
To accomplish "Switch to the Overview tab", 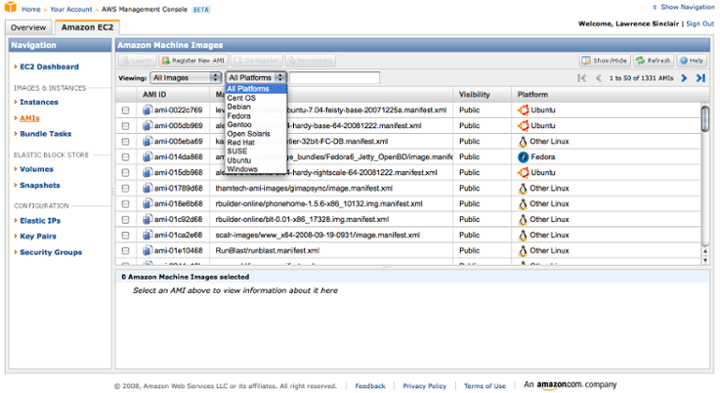I will click(x=28, y=28).
